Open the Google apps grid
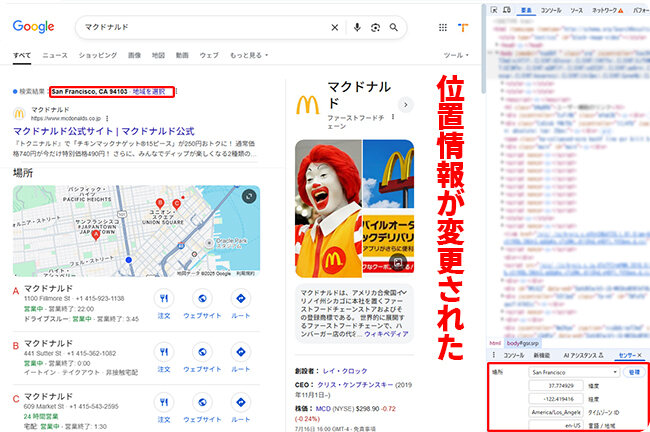This screenshot has width=650, height=432. (443, 28)
